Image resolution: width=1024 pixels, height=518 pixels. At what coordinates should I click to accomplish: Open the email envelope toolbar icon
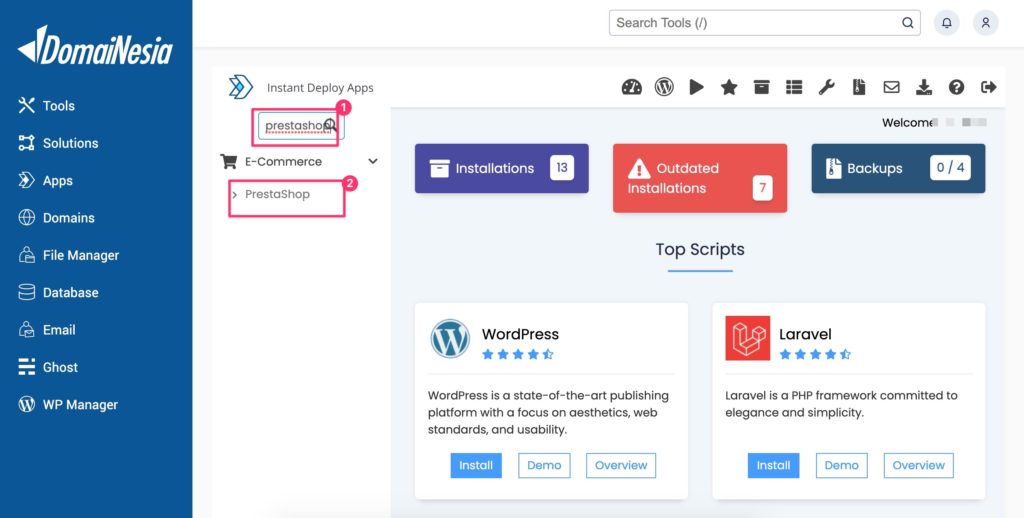coord(891,87)
